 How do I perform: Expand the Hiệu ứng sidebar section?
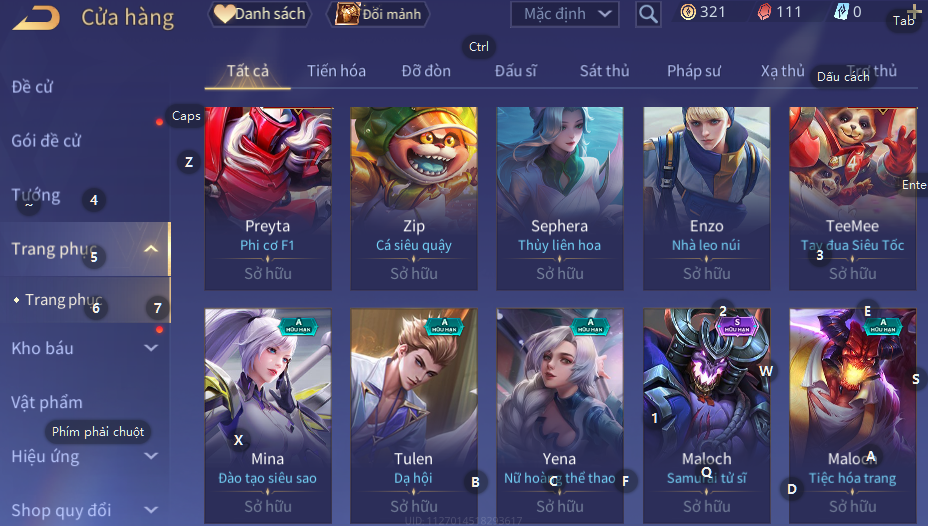pos(152,456)
